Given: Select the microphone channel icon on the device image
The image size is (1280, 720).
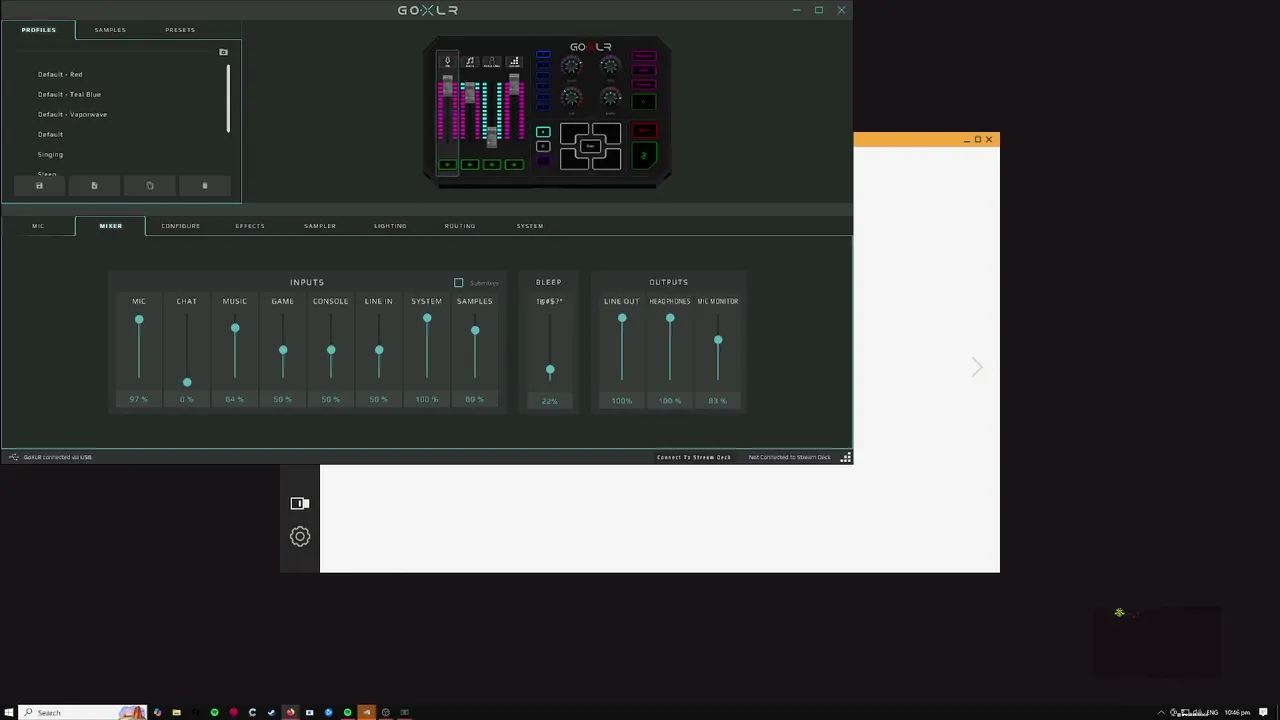Looking at the screenshot, I should click(448, 61).
